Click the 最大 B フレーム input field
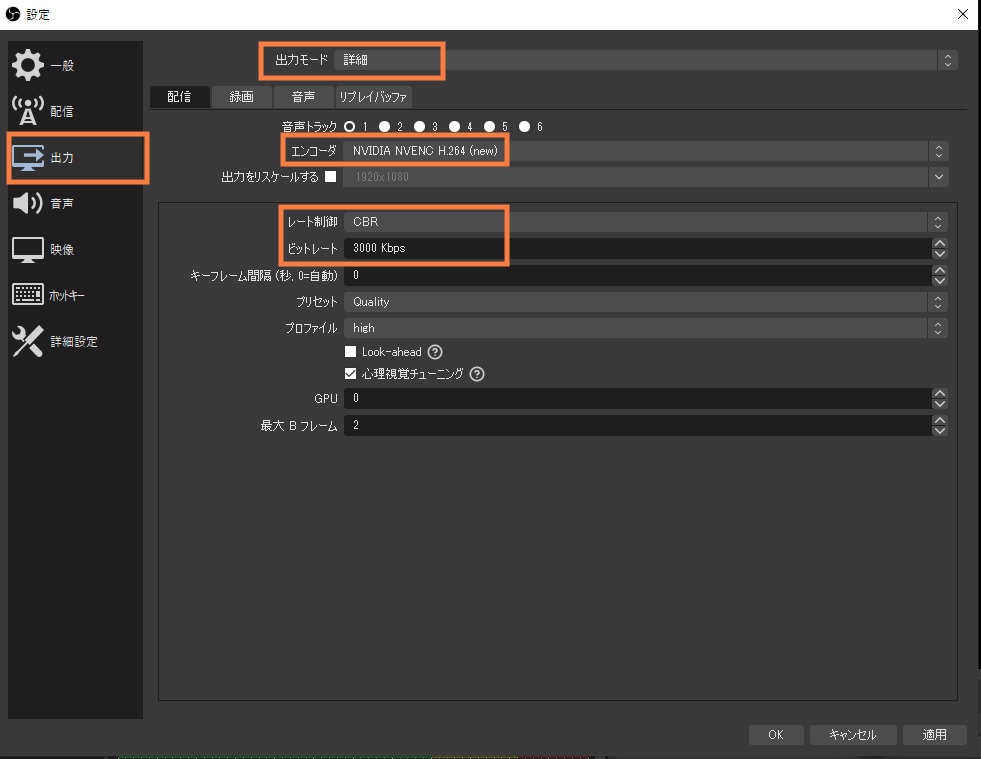 638,425
